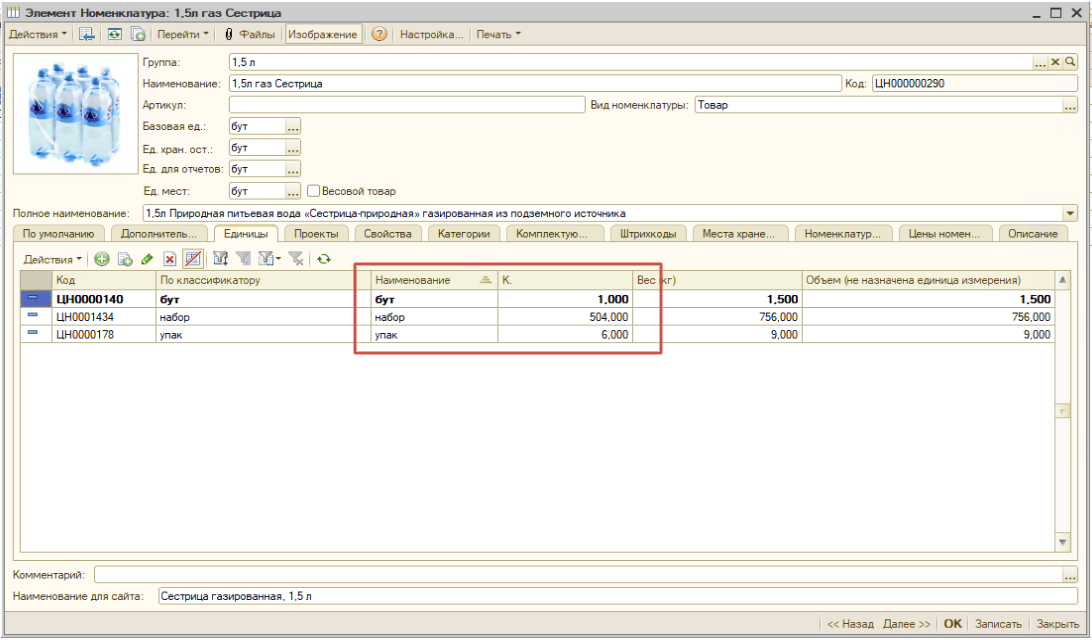Click the units table vertical scrollbar
The image size is (1092, 640).
click(1063, 411)
